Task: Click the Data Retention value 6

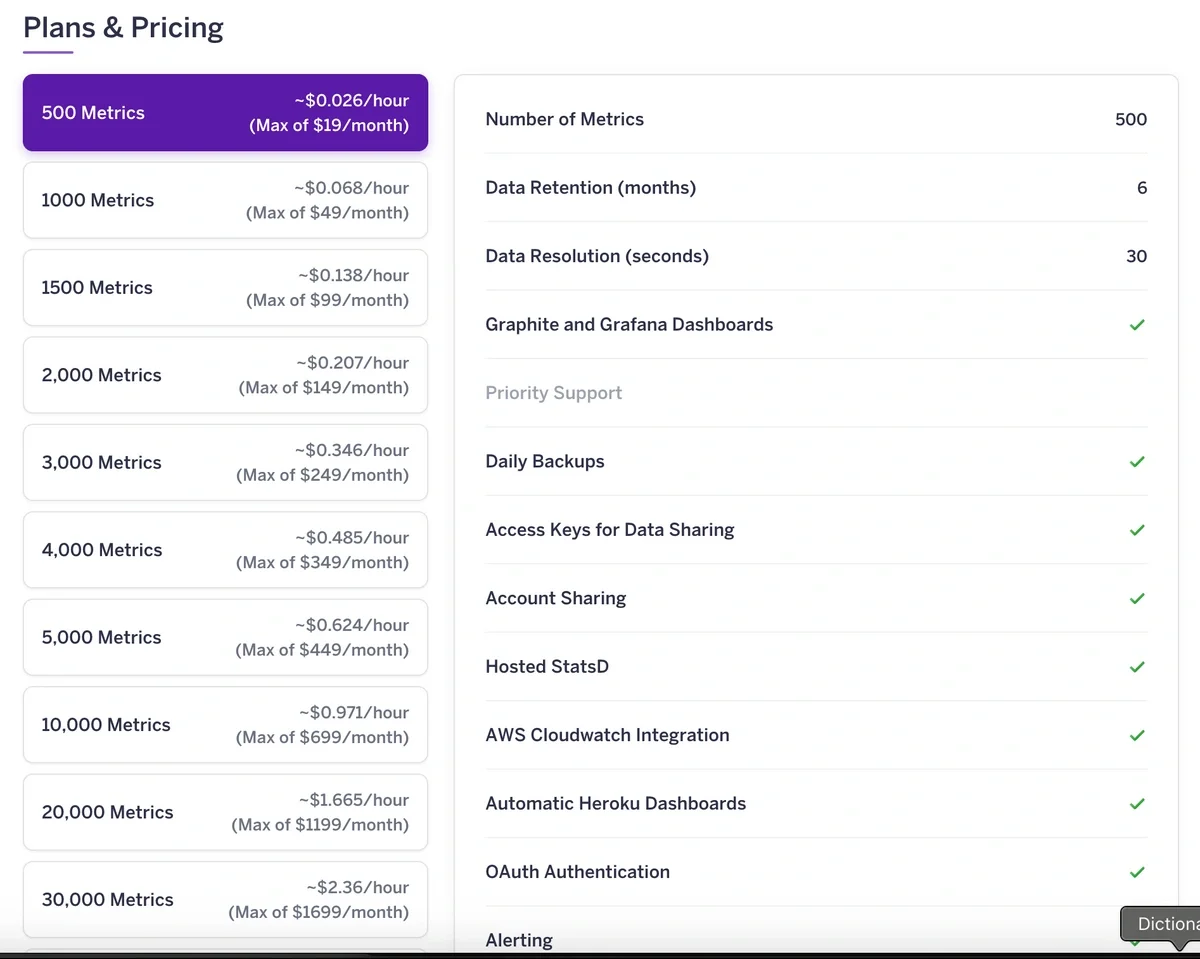Action: tap(1142, 188)
